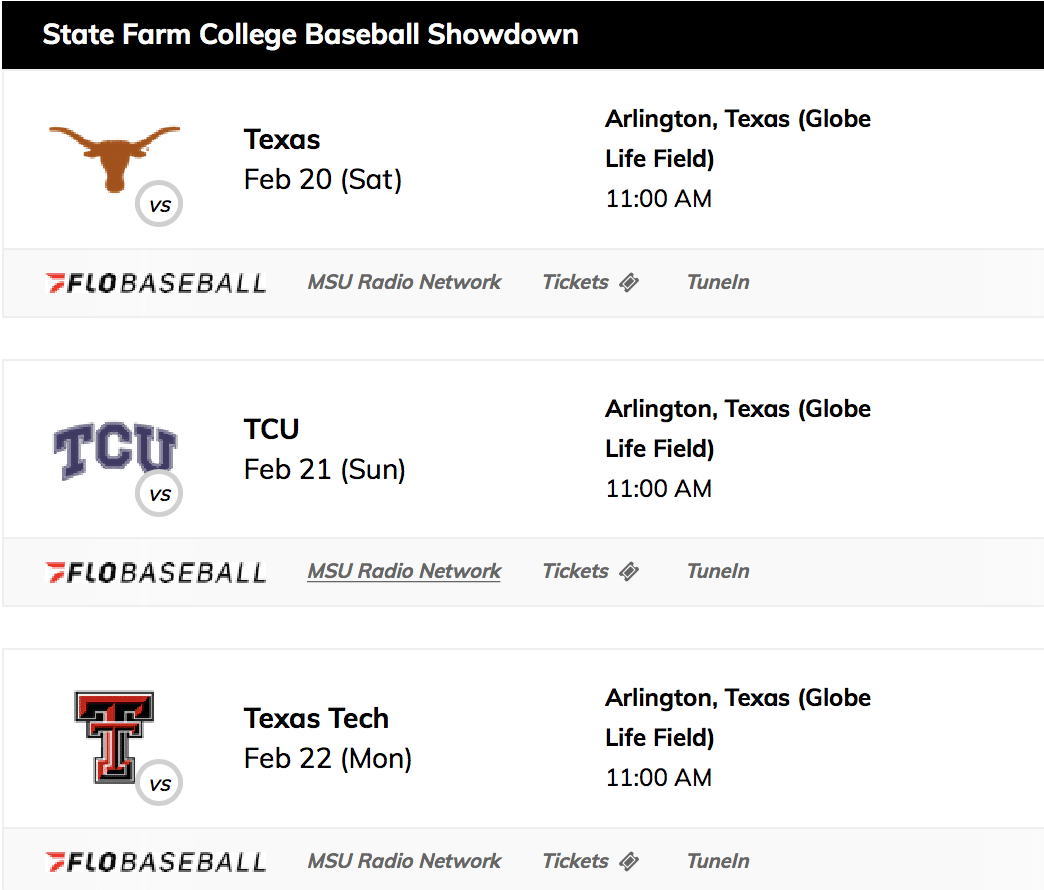1044x890 pixels.
Task: Open MSU Radio Network for Texas game
Action: click(404, 282)
